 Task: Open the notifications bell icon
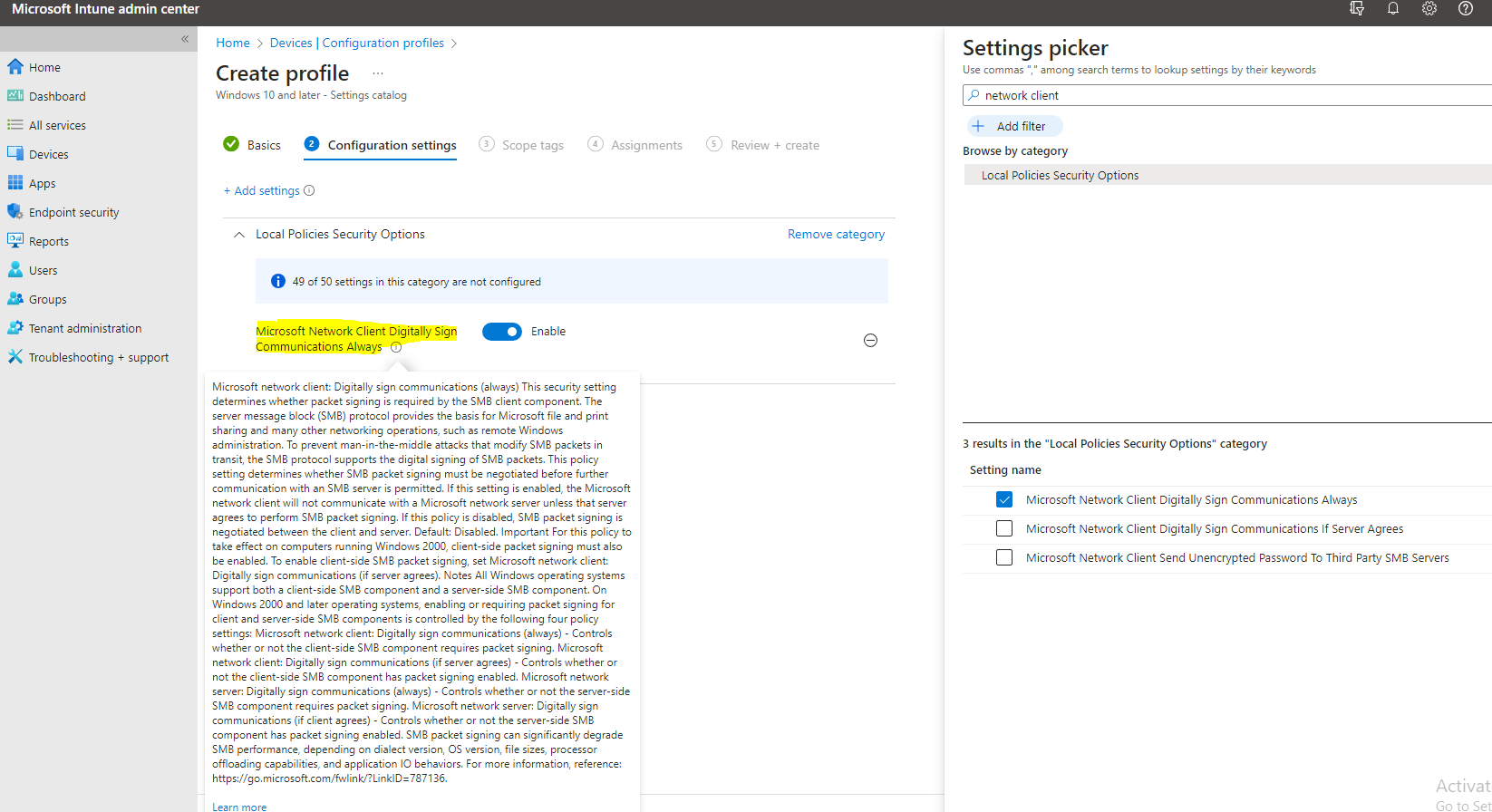(1393, 9)
